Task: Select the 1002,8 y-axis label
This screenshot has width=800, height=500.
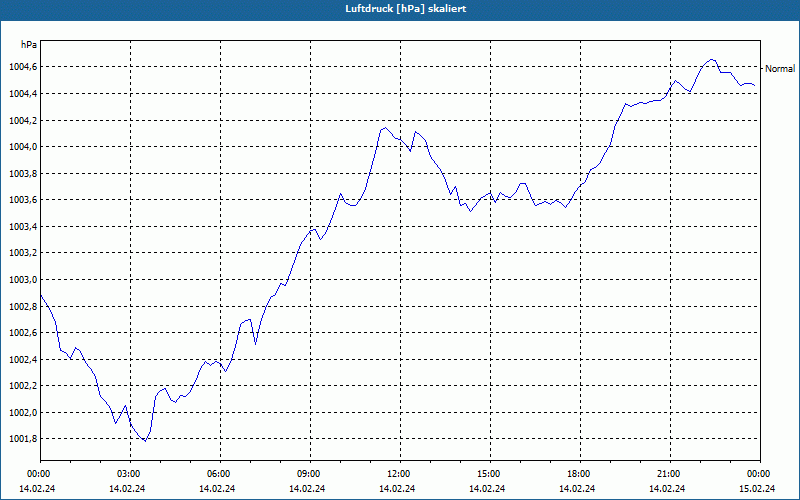Action: (x=22, y=307)
